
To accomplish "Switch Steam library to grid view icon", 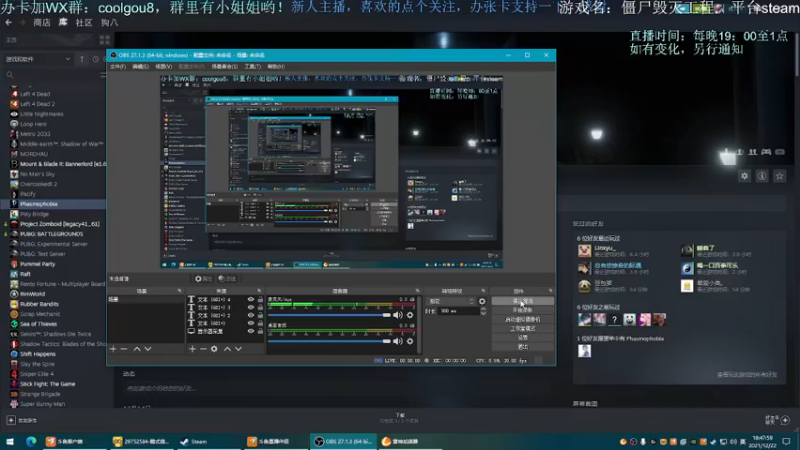I will [x=105, y=40].
